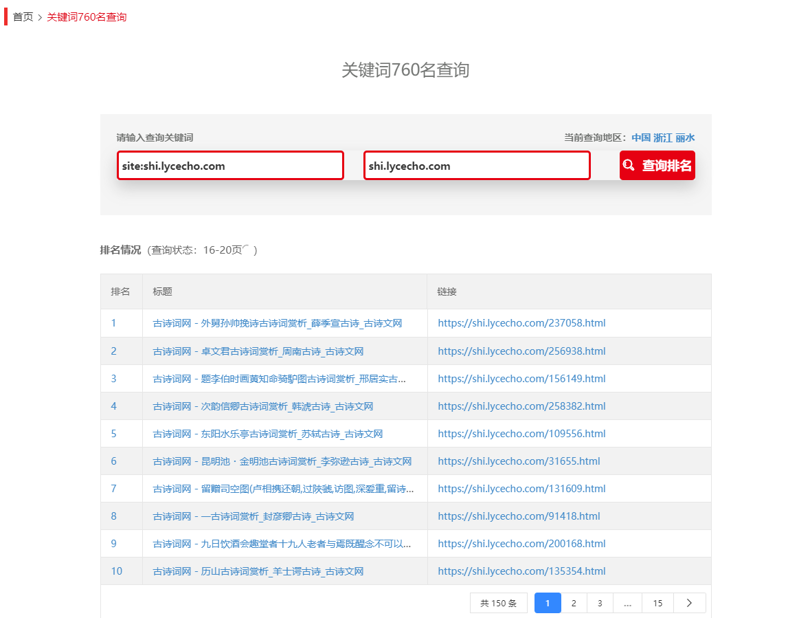Open the link ending in 31655.html
This screenshot has width=799, height=618.
(518, 462)
